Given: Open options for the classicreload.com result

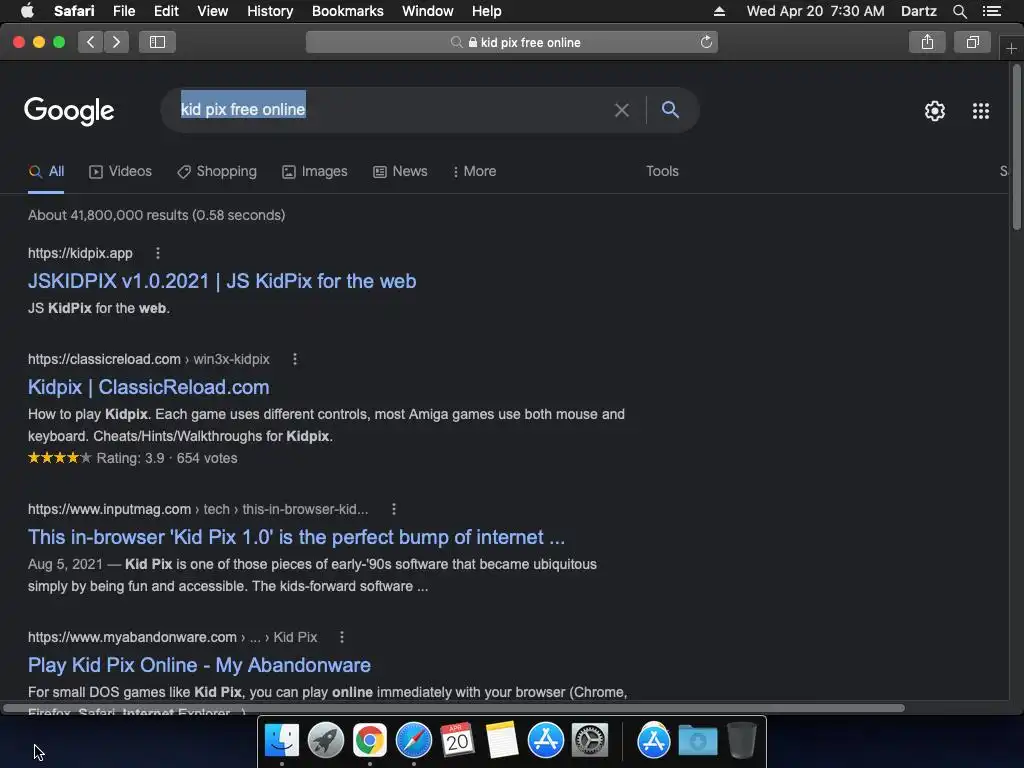Looking at the screenshot, I should coord(295,359).
